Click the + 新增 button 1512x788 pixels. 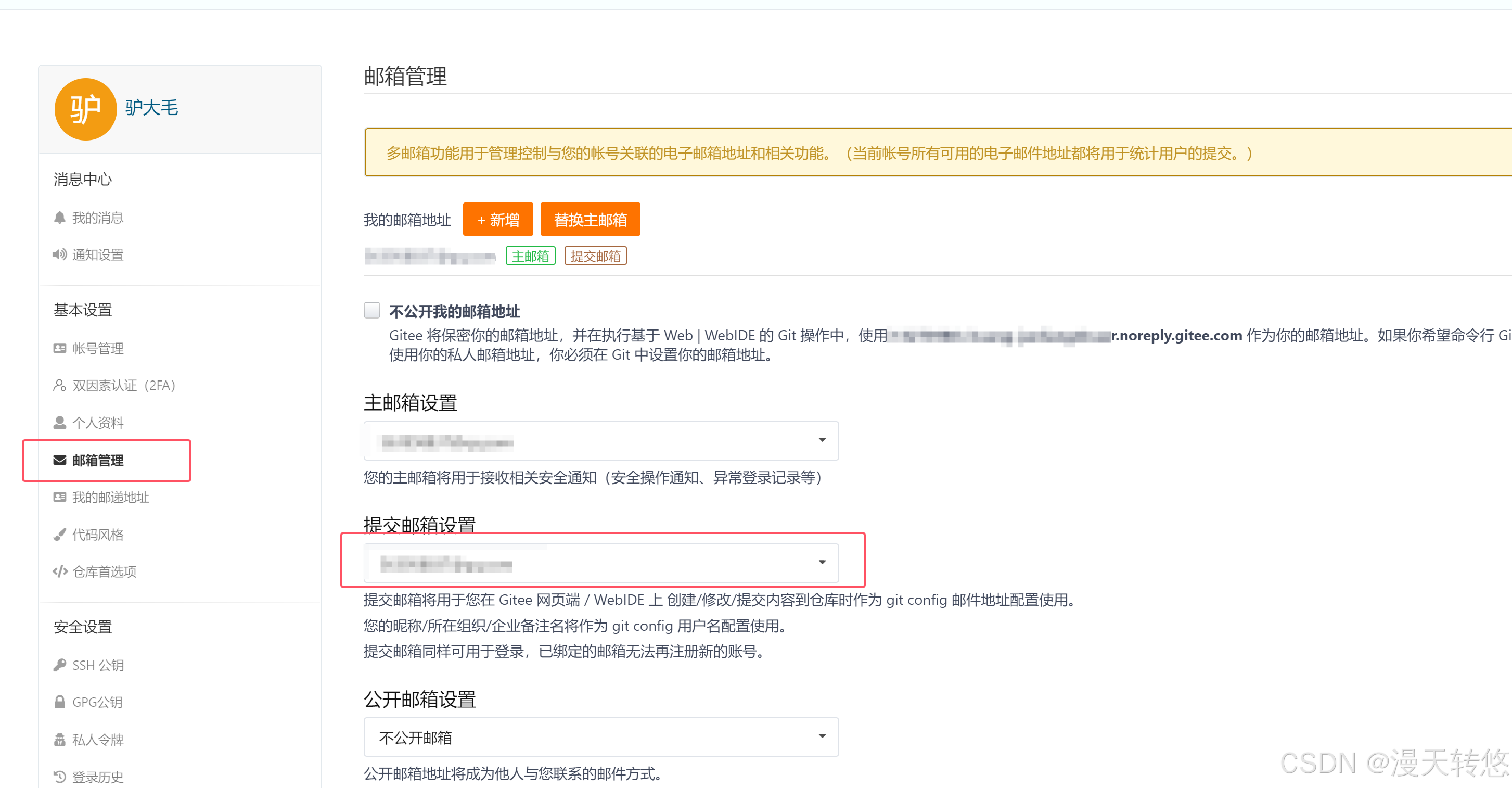498,220
